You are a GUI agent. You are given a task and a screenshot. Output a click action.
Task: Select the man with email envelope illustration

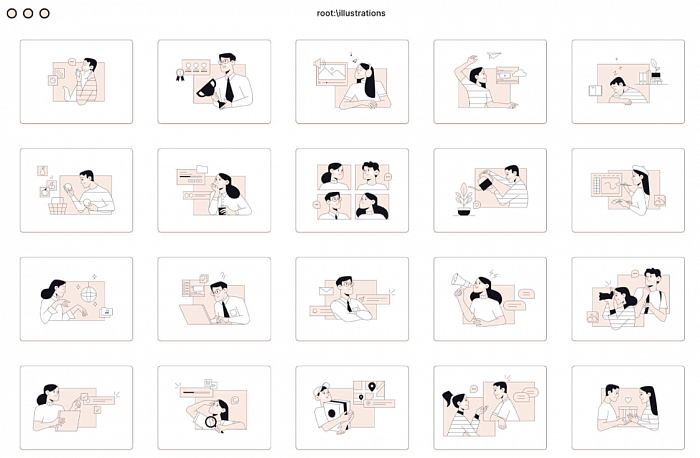pos(352,299)
